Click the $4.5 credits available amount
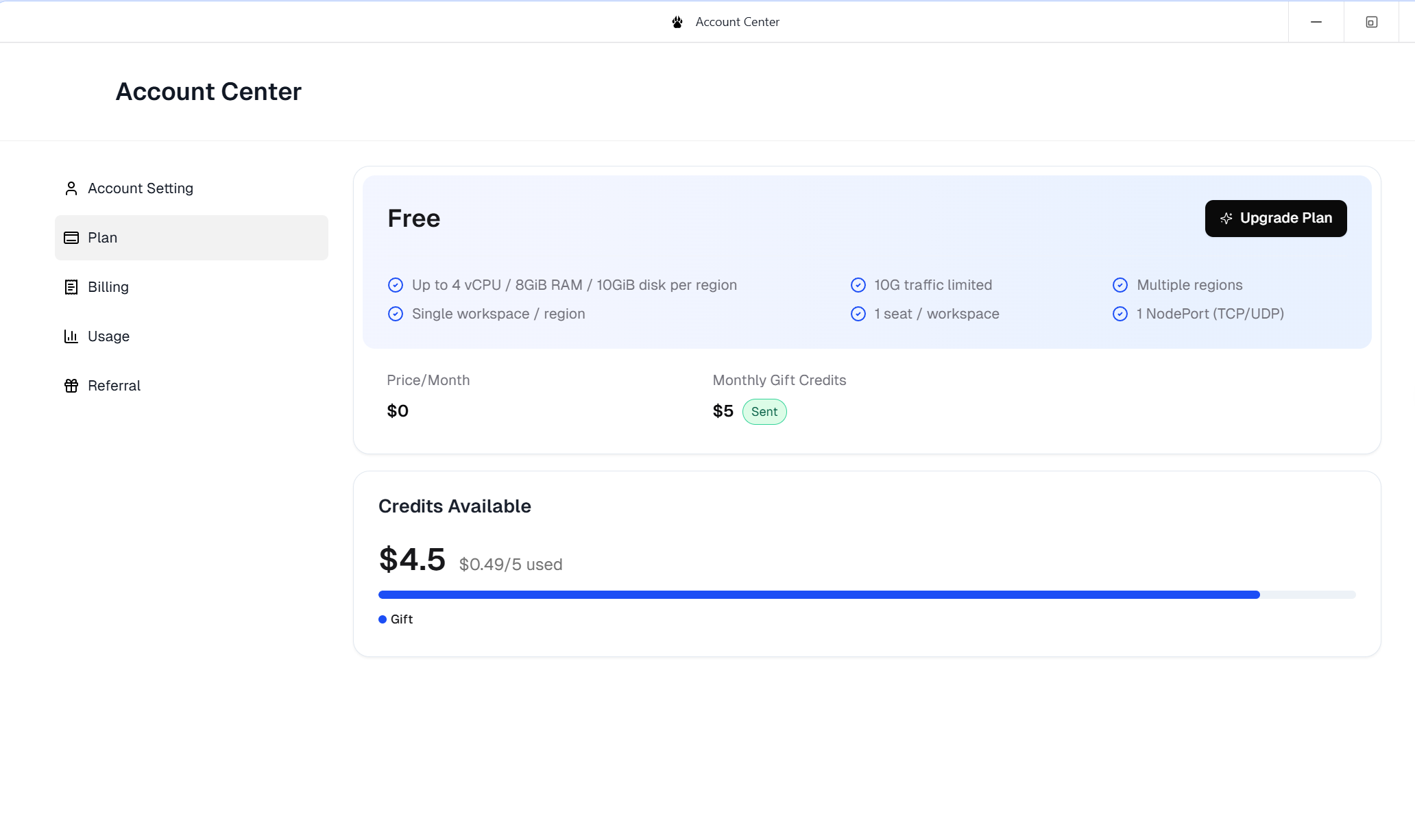1415x840 pixels. [412, 560]
